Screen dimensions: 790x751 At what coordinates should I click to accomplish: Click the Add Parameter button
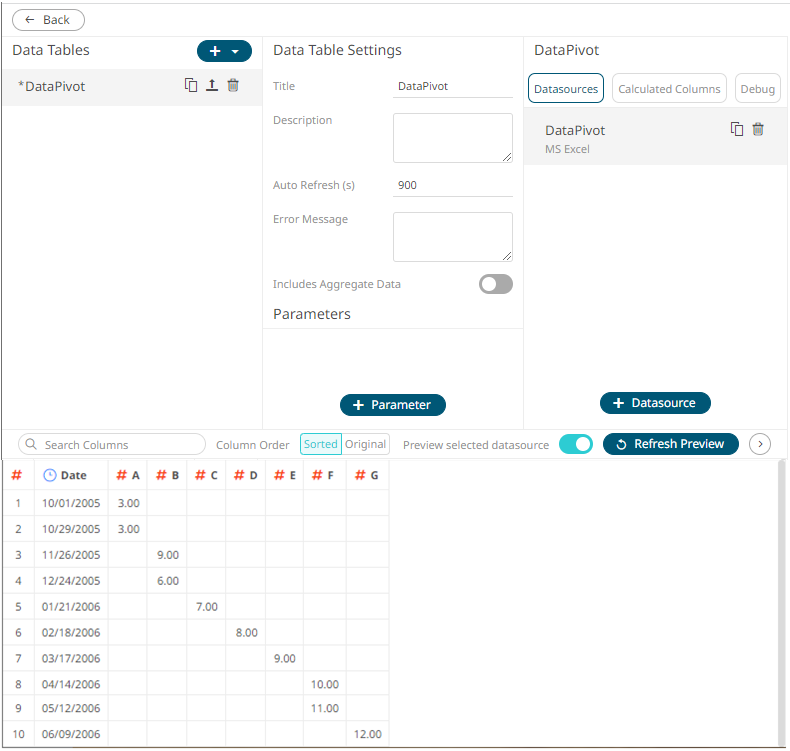coord(392,405)
